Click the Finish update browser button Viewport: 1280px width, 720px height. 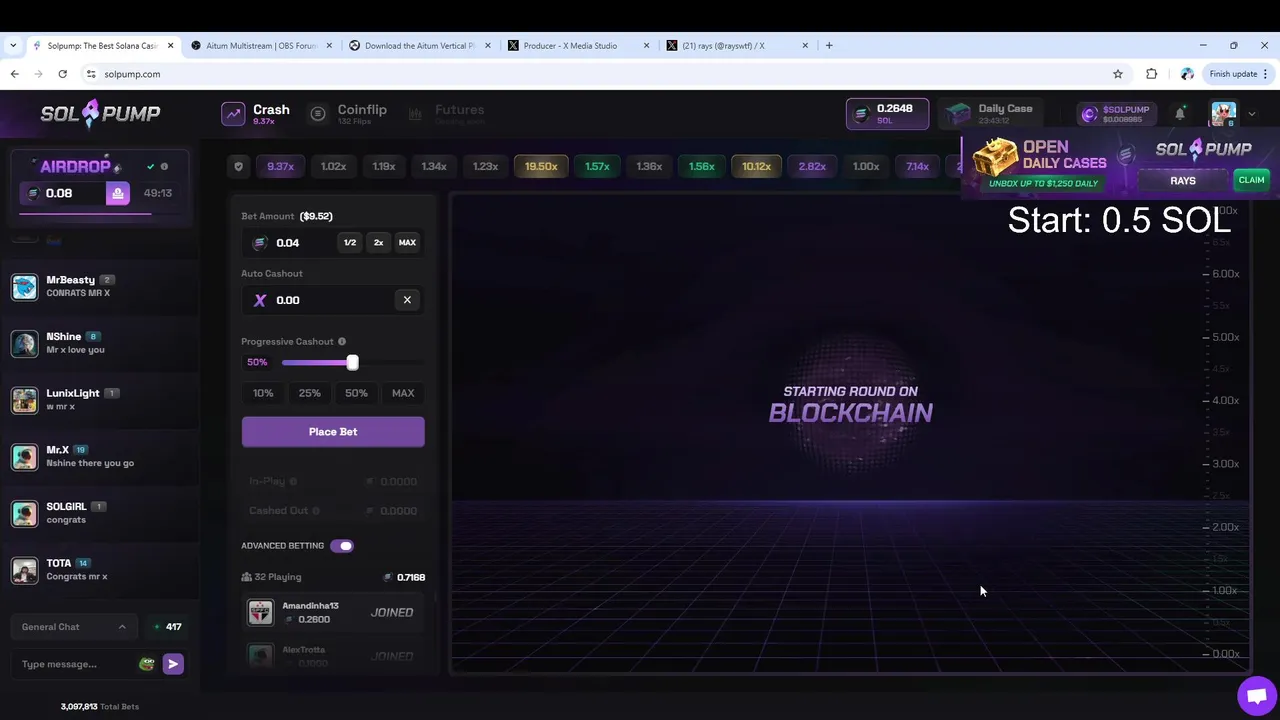1238,74
